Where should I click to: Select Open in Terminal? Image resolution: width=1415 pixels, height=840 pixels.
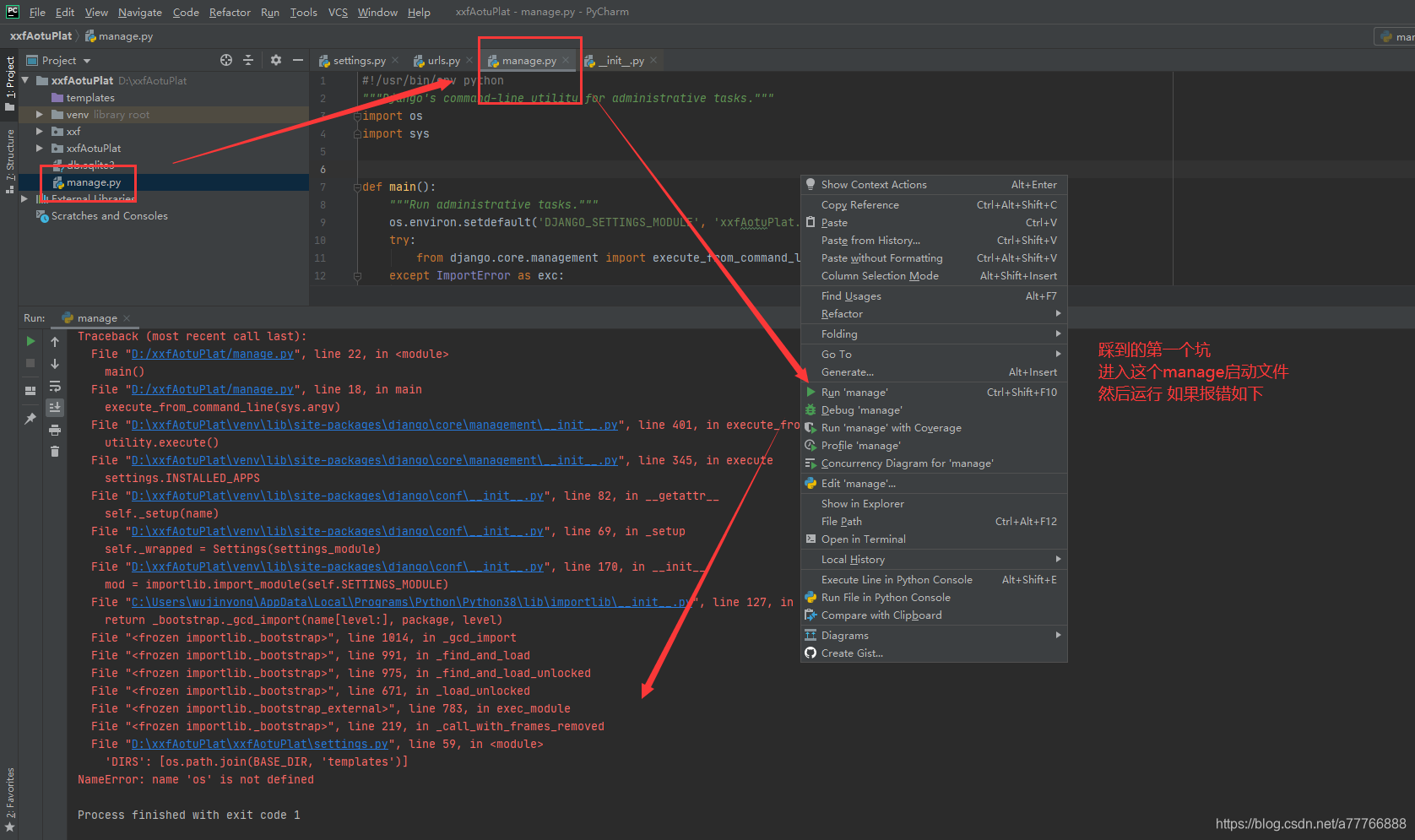(x=934, y=539)
